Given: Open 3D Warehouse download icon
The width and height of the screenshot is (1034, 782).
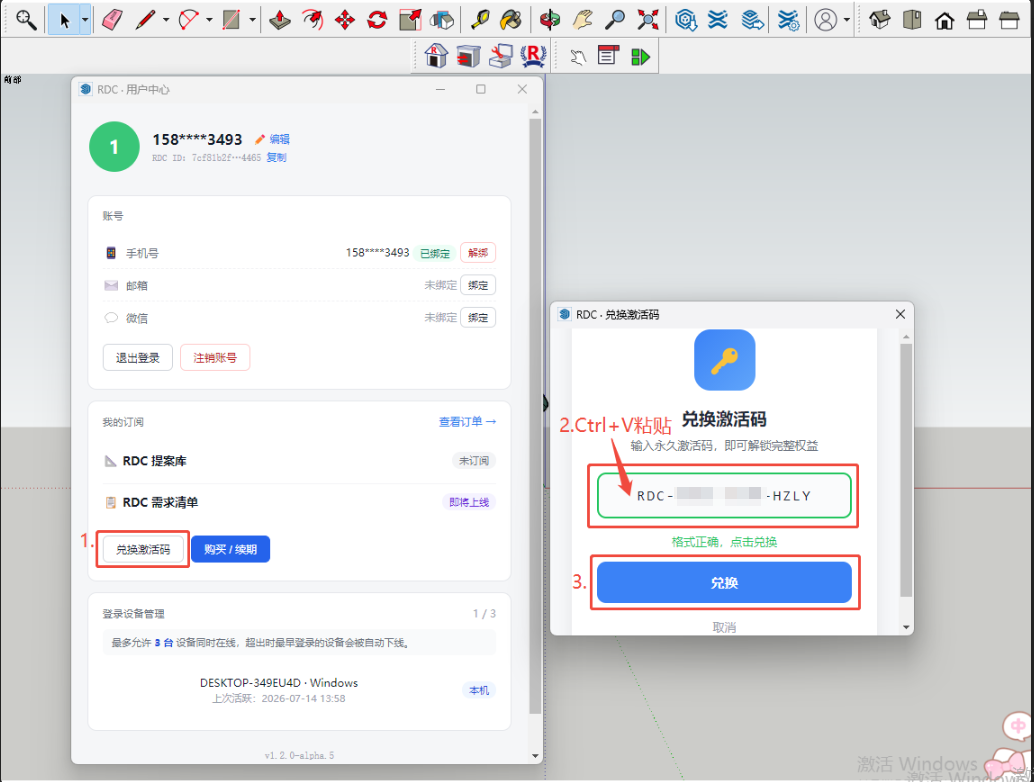Looking at the screenshot, I should coord(686,20).
